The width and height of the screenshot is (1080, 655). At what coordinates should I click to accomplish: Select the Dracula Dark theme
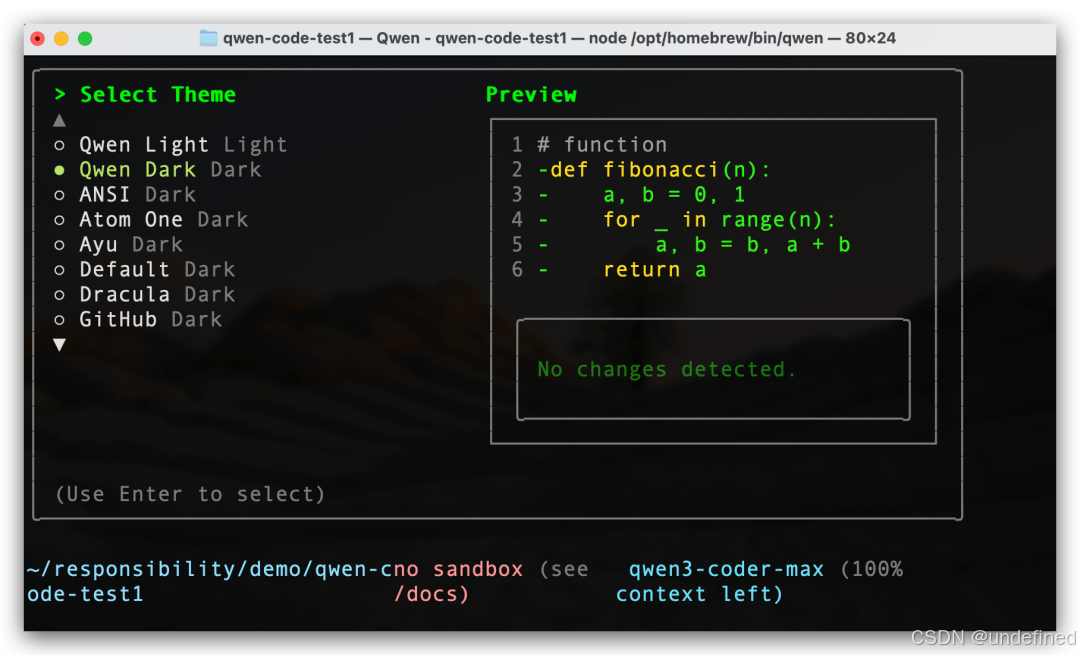(x=145, y=294)
